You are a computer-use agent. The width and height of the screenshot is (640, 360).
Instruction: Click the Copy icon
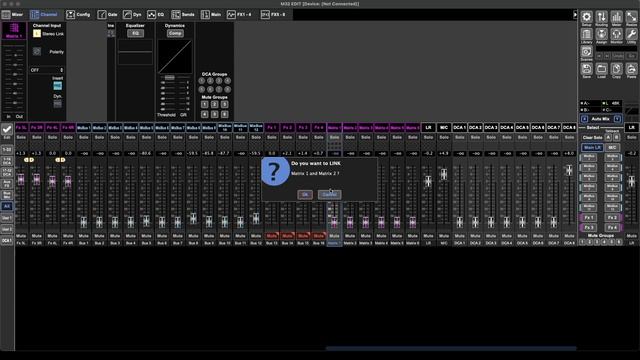tap(616, 69)
